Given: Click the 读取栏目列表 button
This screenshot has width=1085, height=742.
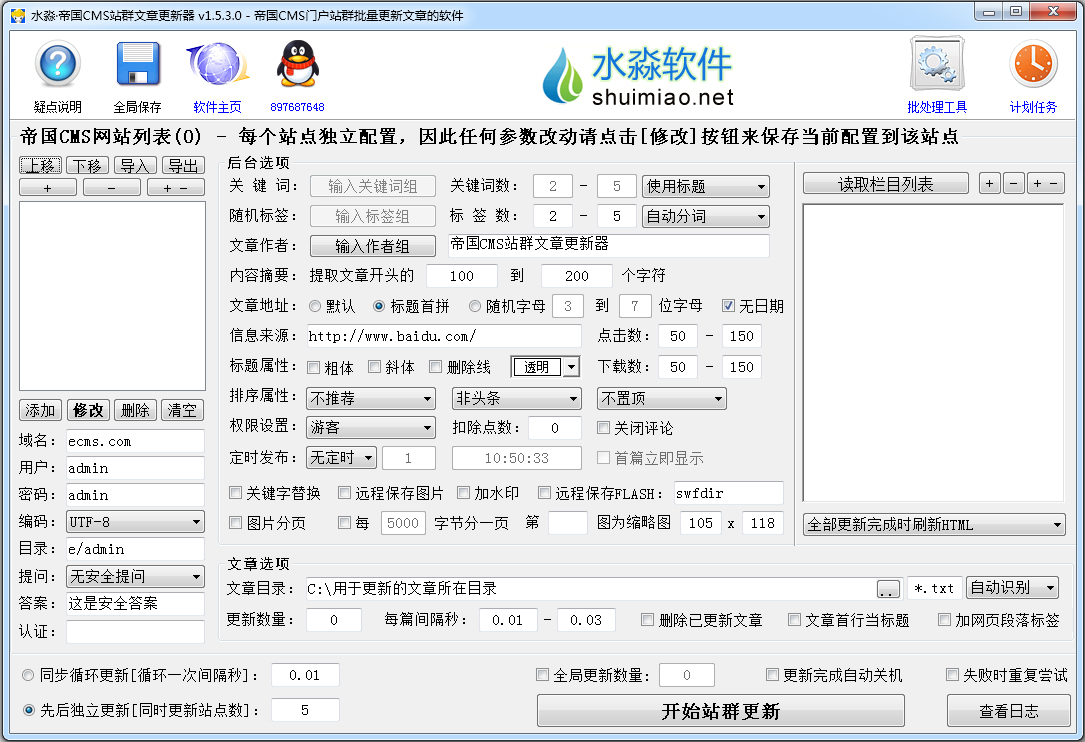Looking at the screenshot, I should [x=885, y=183].
